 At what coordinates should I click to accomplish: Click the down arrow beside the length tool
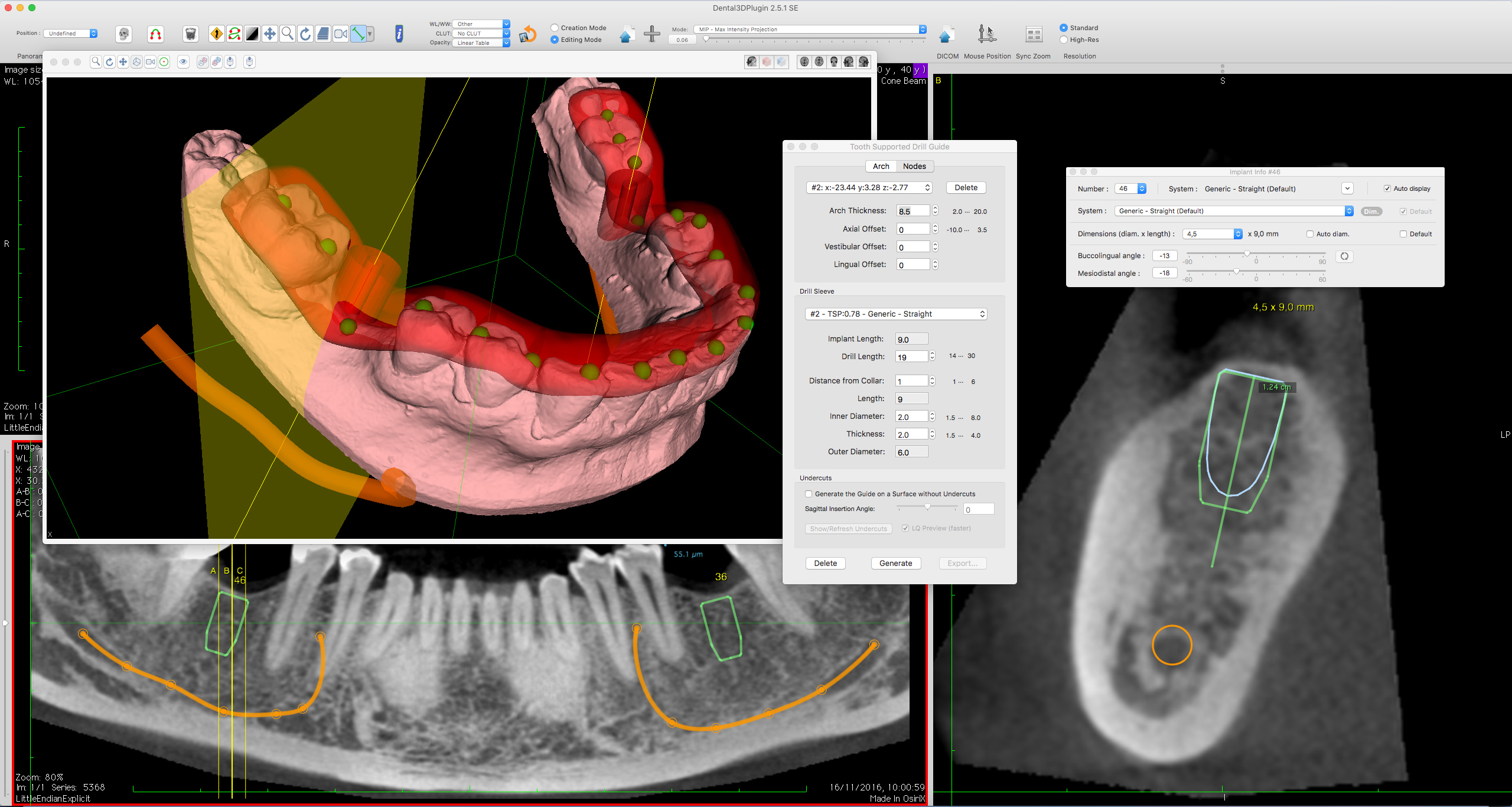(370, 34)
